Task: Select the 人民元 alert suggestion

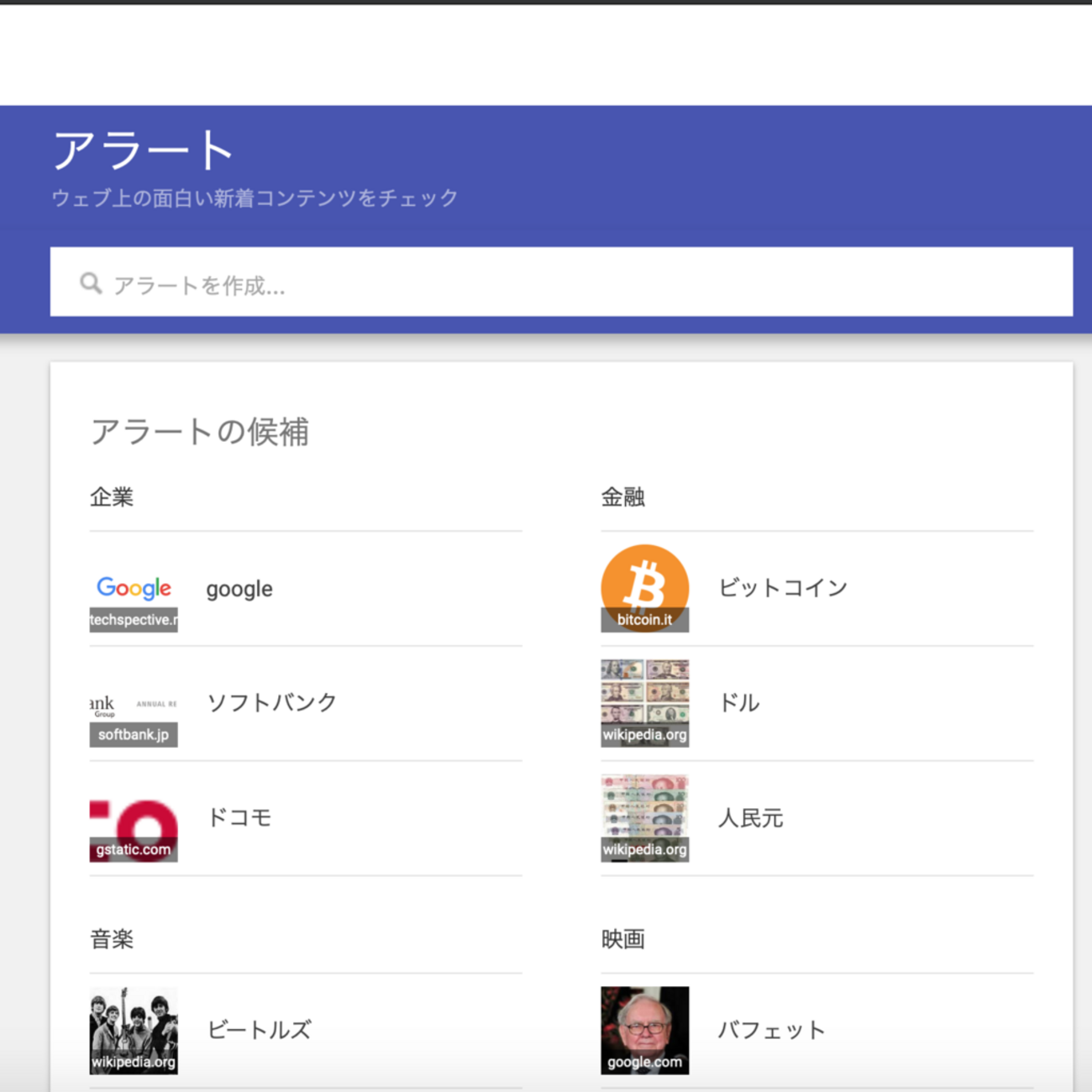Action: 750,818
